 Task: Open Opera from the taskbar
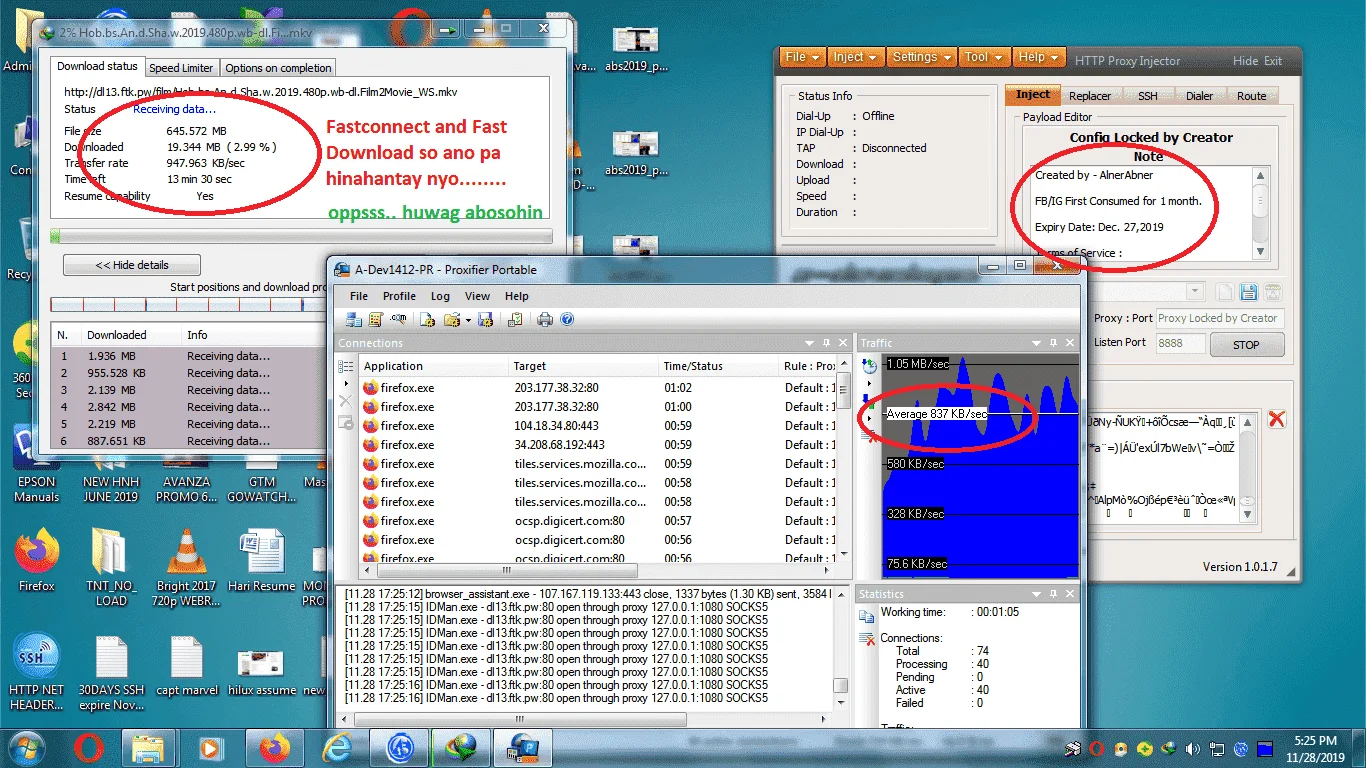point(89,747)
